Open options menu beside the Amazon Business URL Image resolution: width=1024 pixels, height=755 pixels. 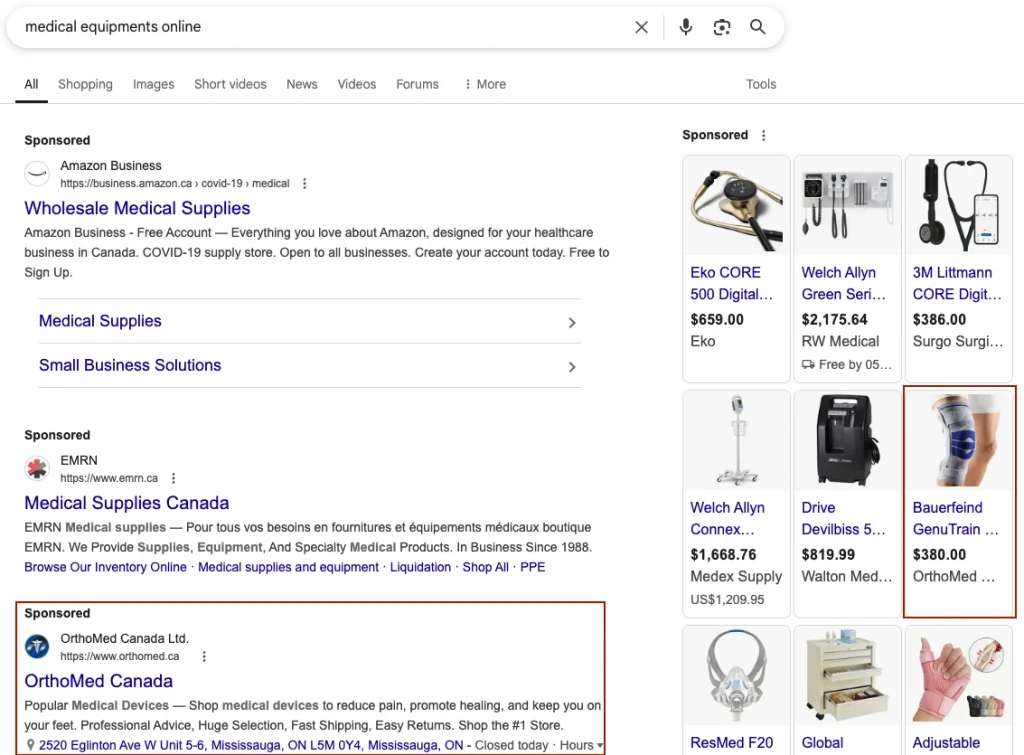coord(304,184)
